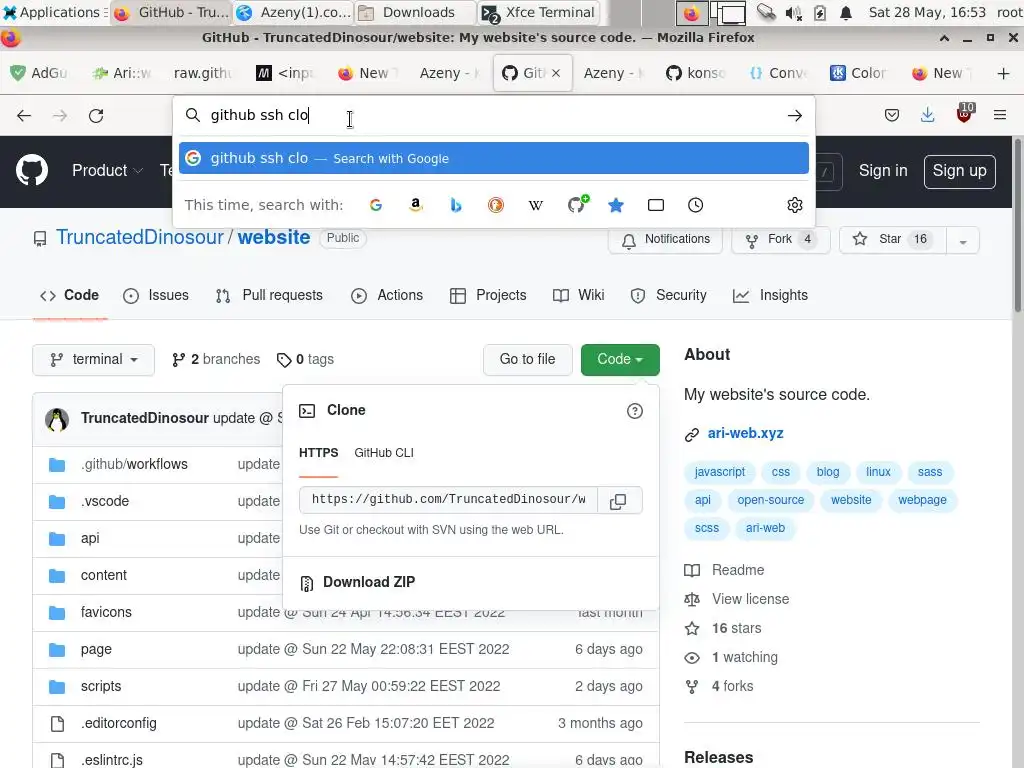
Task: Search this time with DuckDuckGo icon
Action: tap(496, 205)
